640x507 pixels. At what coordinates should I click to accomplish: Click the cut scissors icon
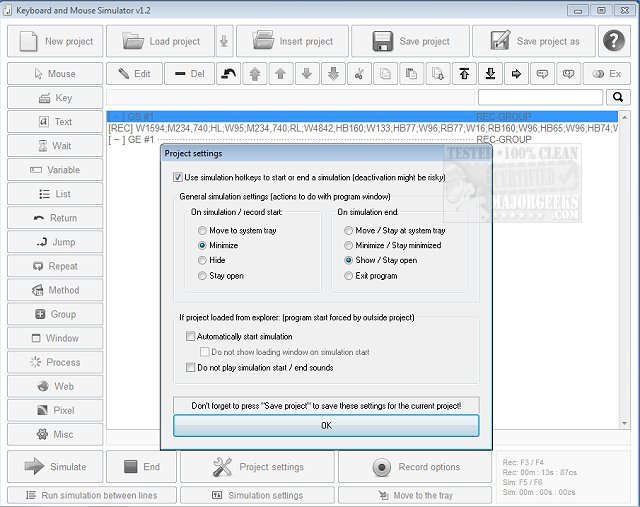click(359, 74)
